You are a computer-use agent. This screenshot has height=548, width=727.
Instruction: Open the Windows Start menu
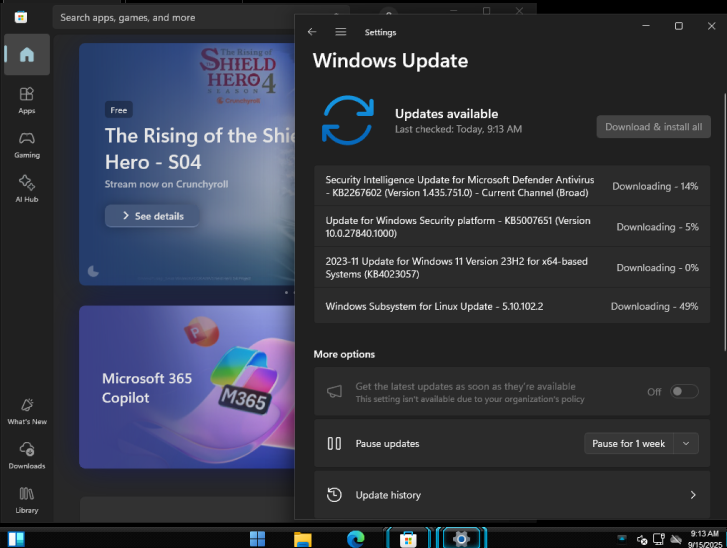257,539
